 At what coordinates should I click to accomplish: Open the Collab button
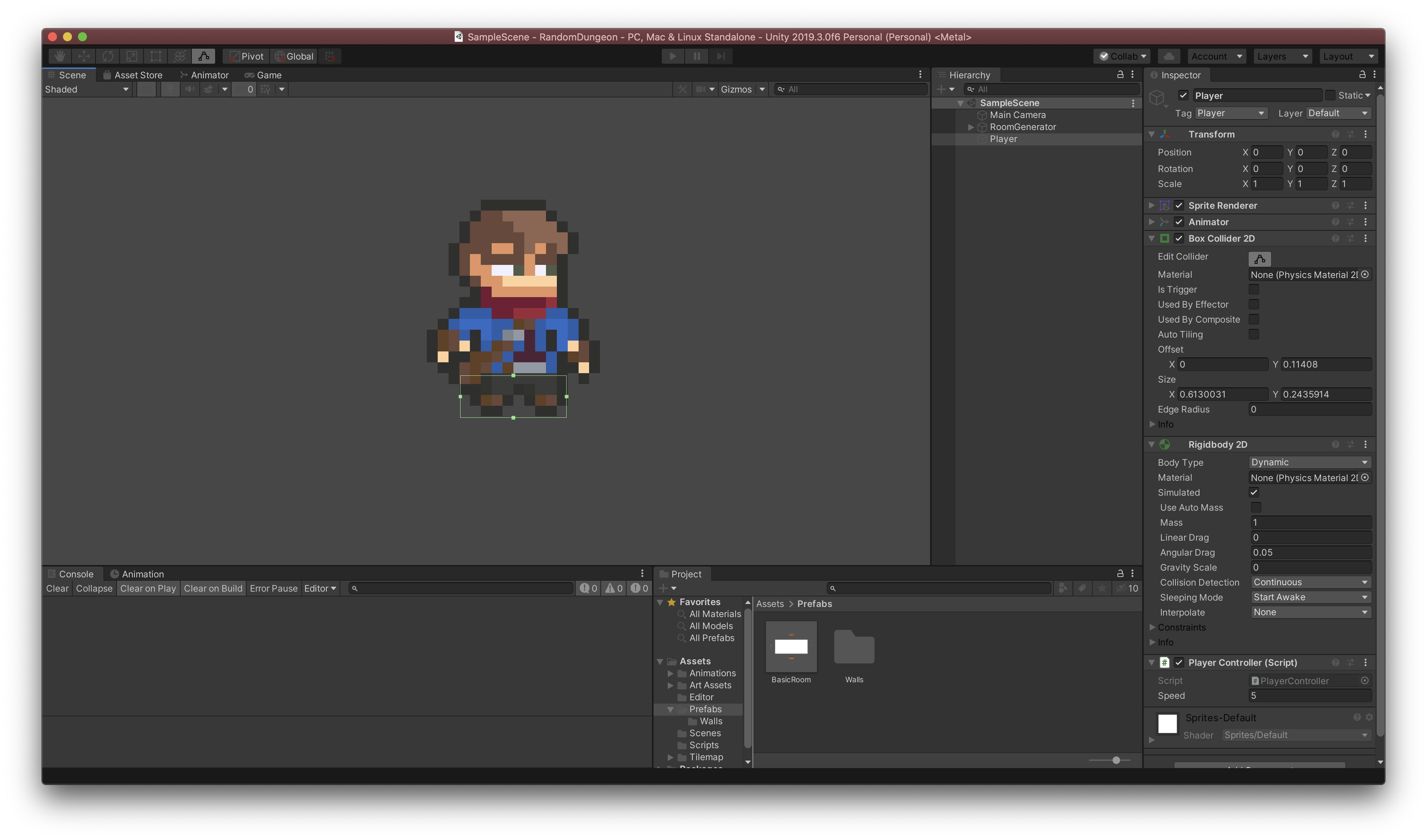[1122, 56]
